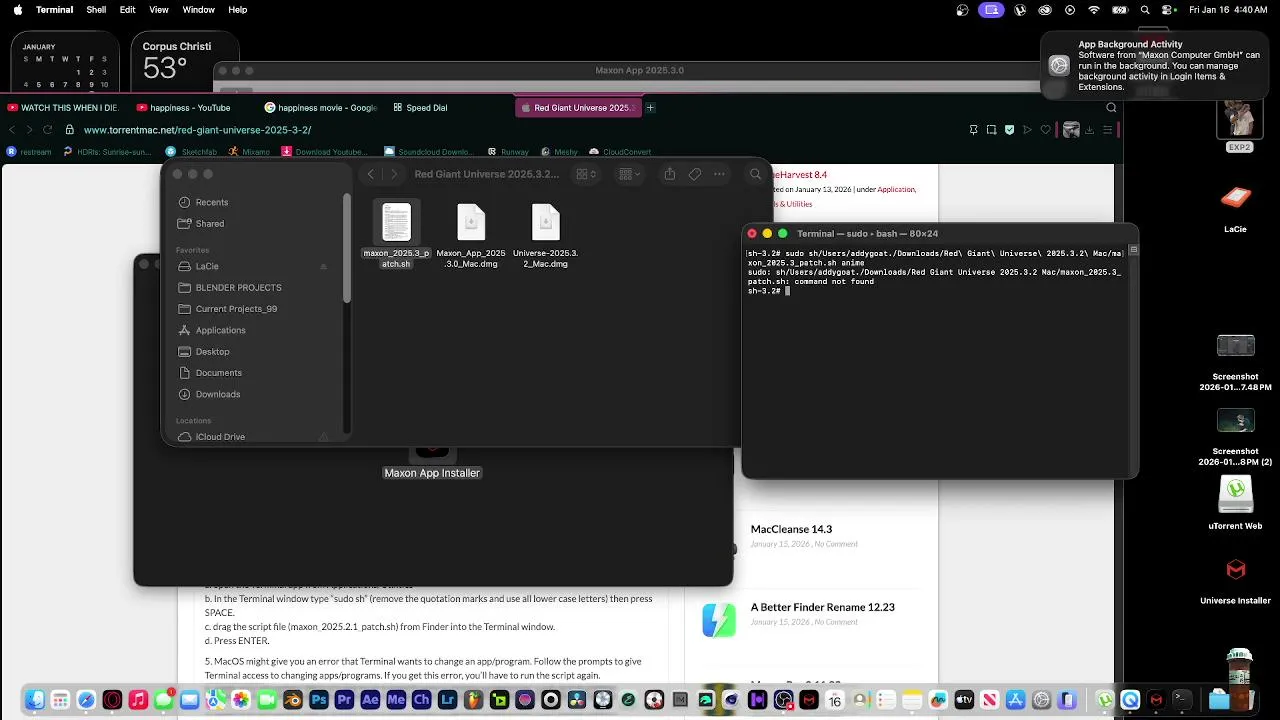Open uTorrent Web desktop icon

[1236, 501]
